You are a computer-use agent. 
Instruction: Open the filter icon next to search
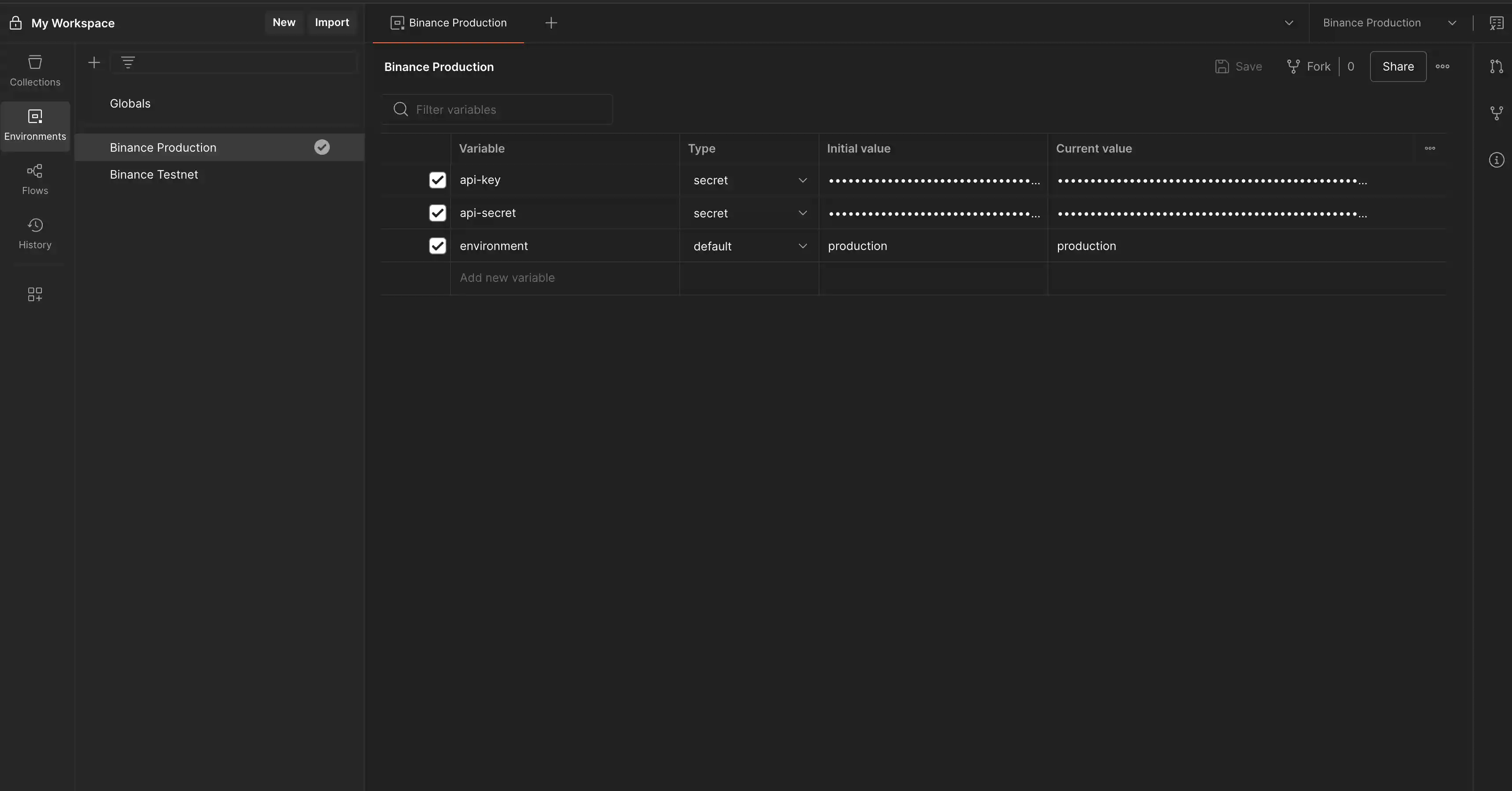coord(129,62)
